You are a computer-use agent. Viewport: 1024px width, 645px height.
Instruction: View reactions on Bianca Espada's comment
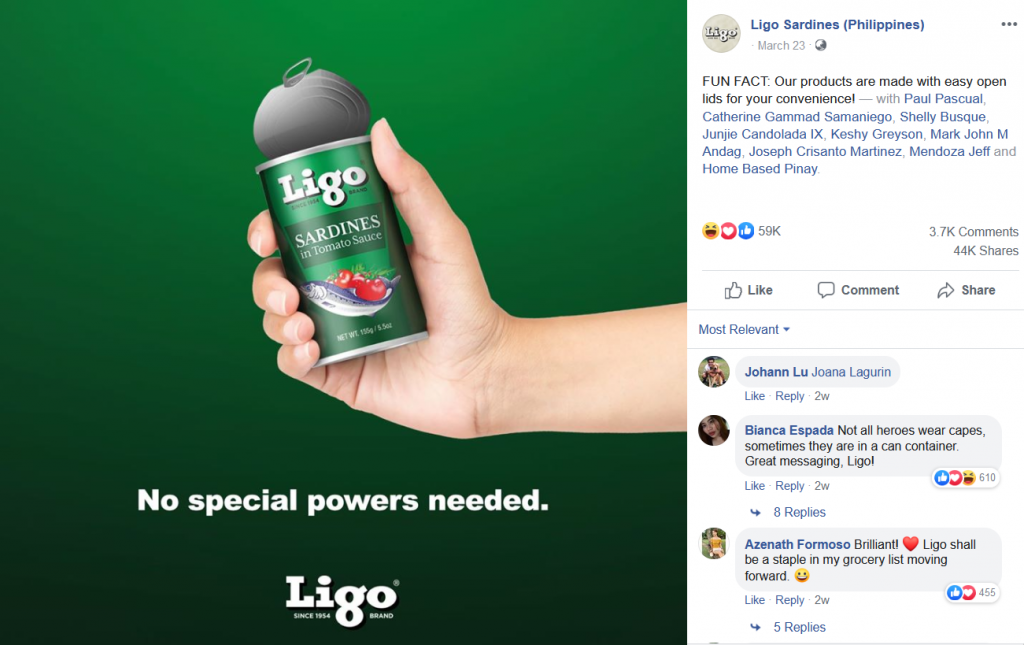(x=965, y=478)
